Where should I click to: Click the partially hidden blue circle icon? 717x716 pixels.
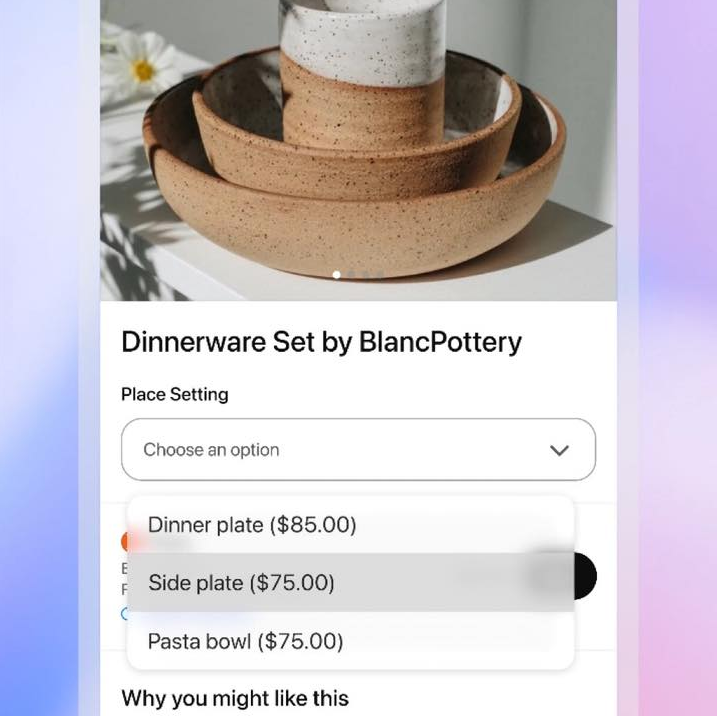click(123, 614)
